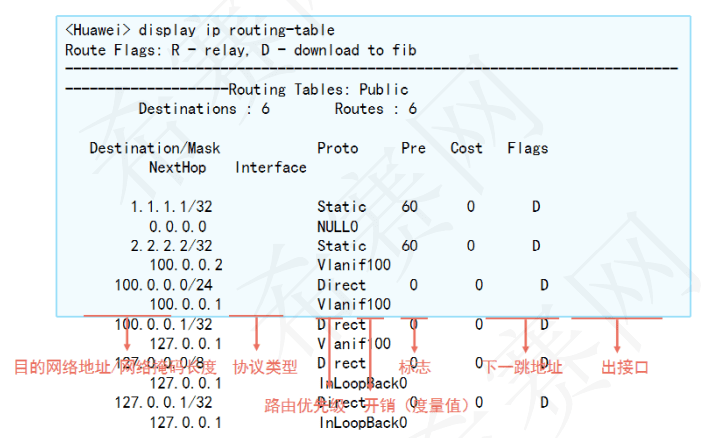Viewport: 718px width, 438px height.
Task: Click the Routes : 6 count
Action: click(x=375, y=108)
